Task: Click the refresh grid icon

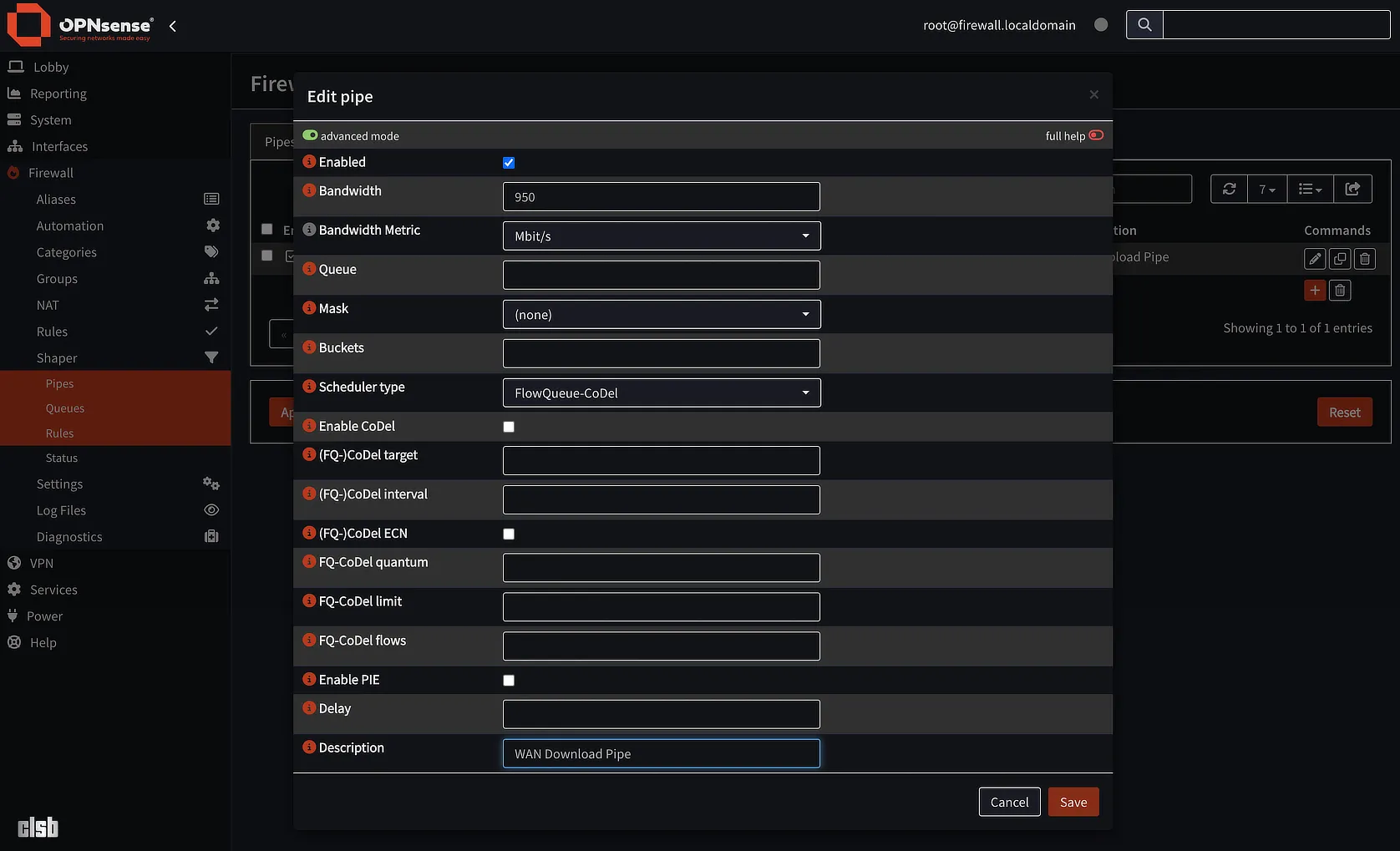Action: 1229,190
